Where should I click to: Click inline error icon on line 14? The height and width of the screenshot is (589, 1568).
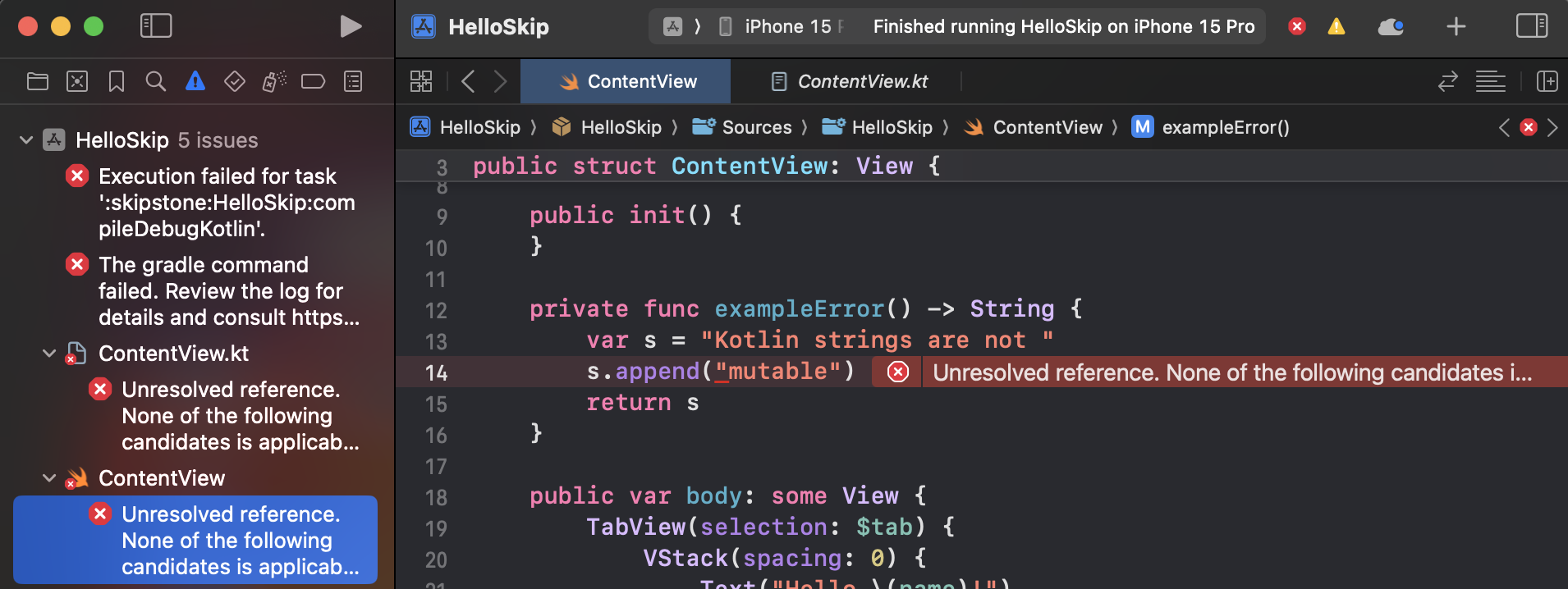point(898,372)
